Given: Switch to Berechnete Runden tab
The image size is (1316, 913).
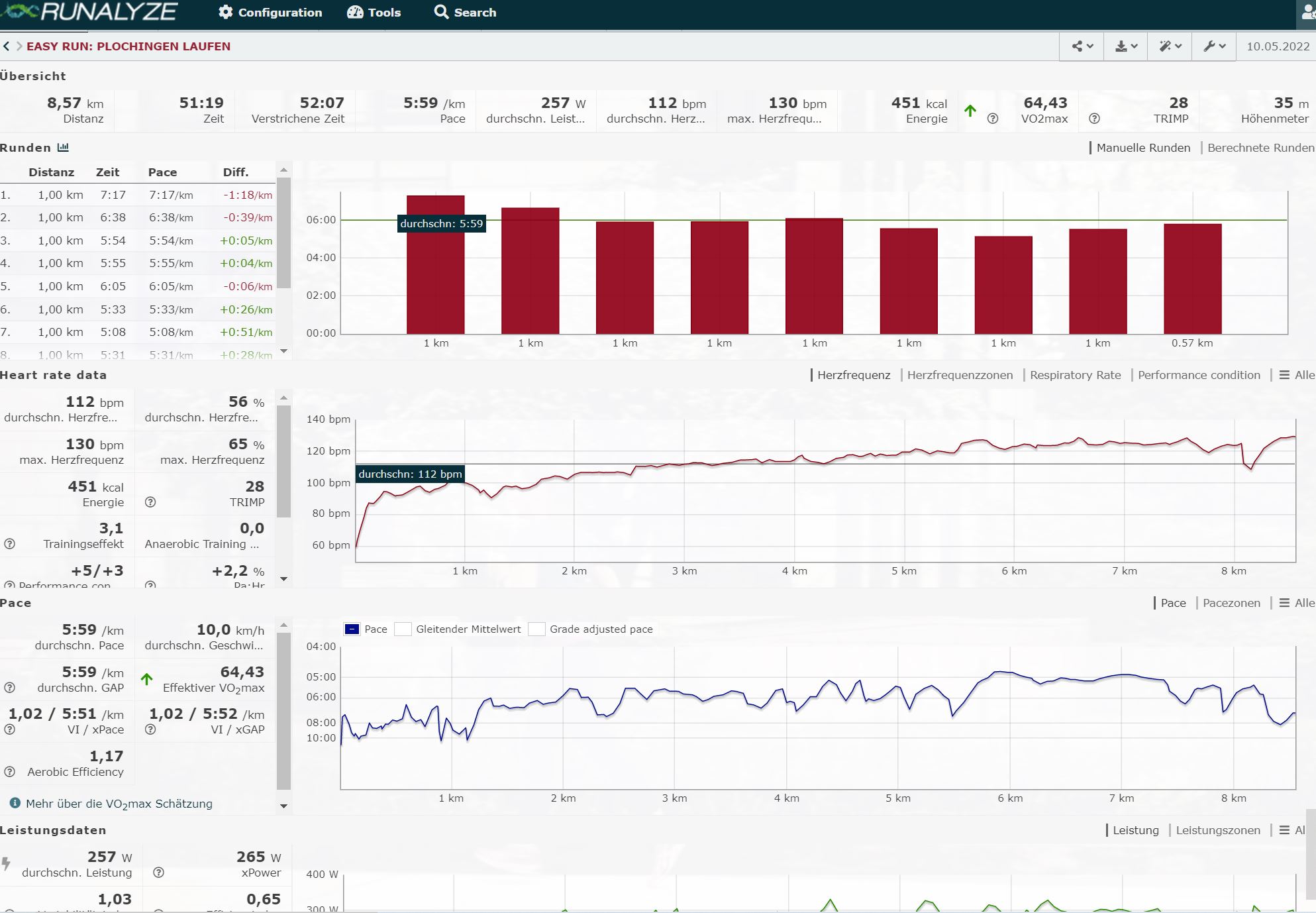Looking at the screenshot, I should (1260, 148).
